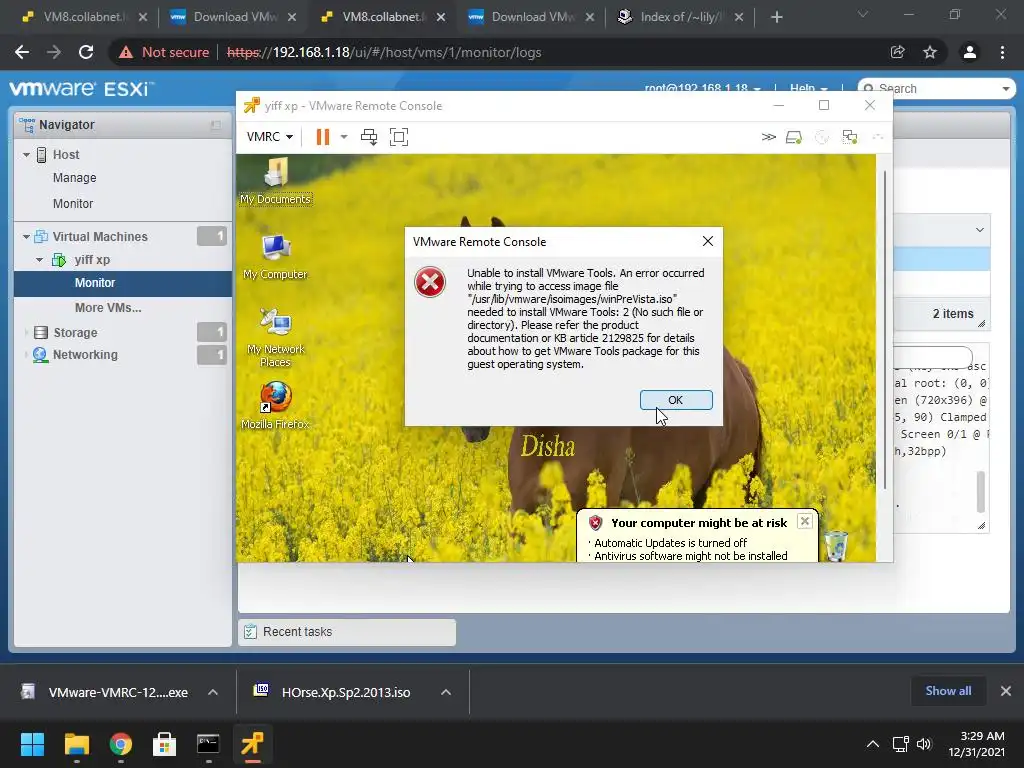
Task: Select Monitor under yiff xp
Action: pos(123,283)
